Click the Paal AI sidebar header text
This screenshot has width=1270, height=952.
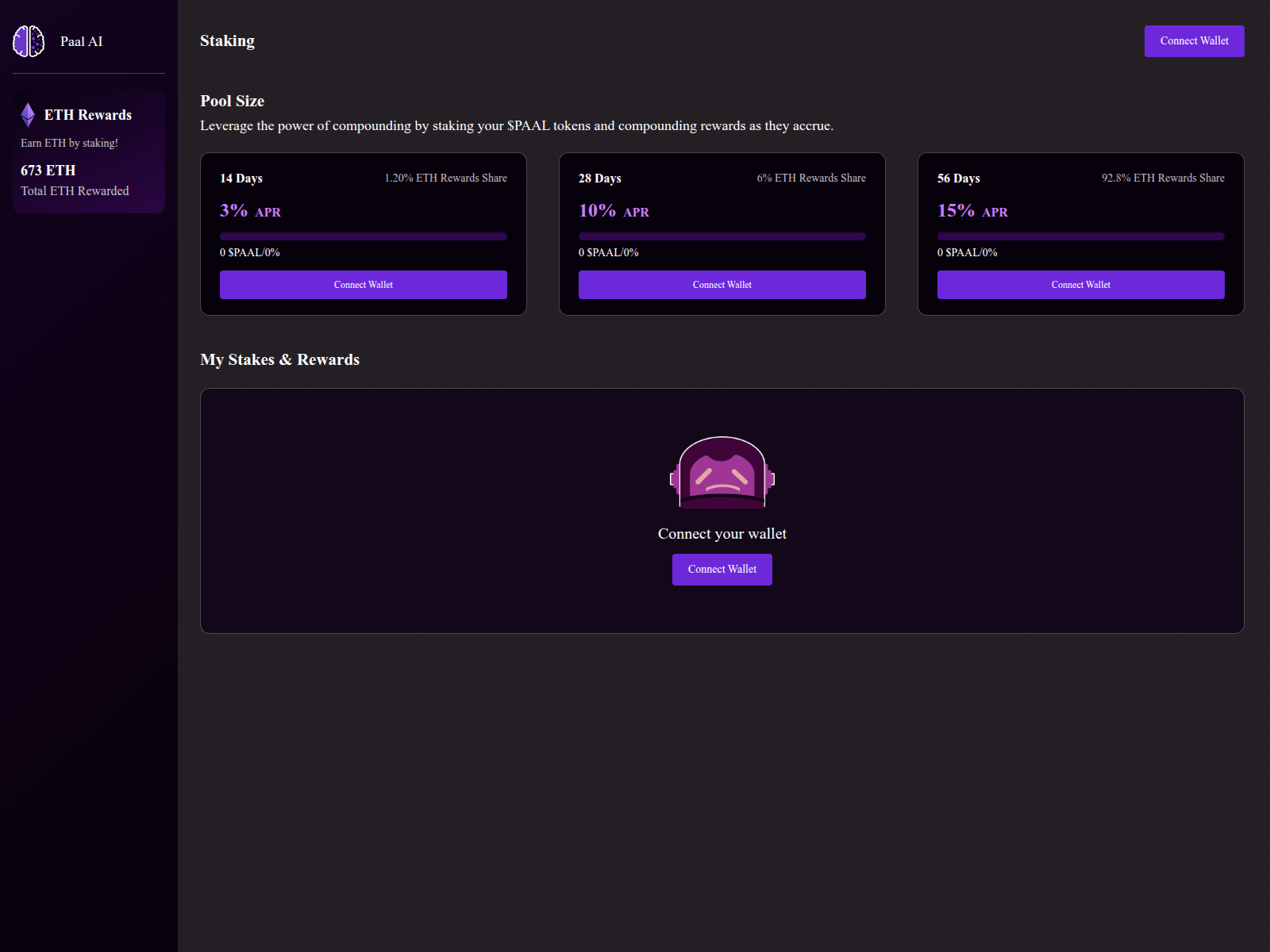[x=82, y=41]
